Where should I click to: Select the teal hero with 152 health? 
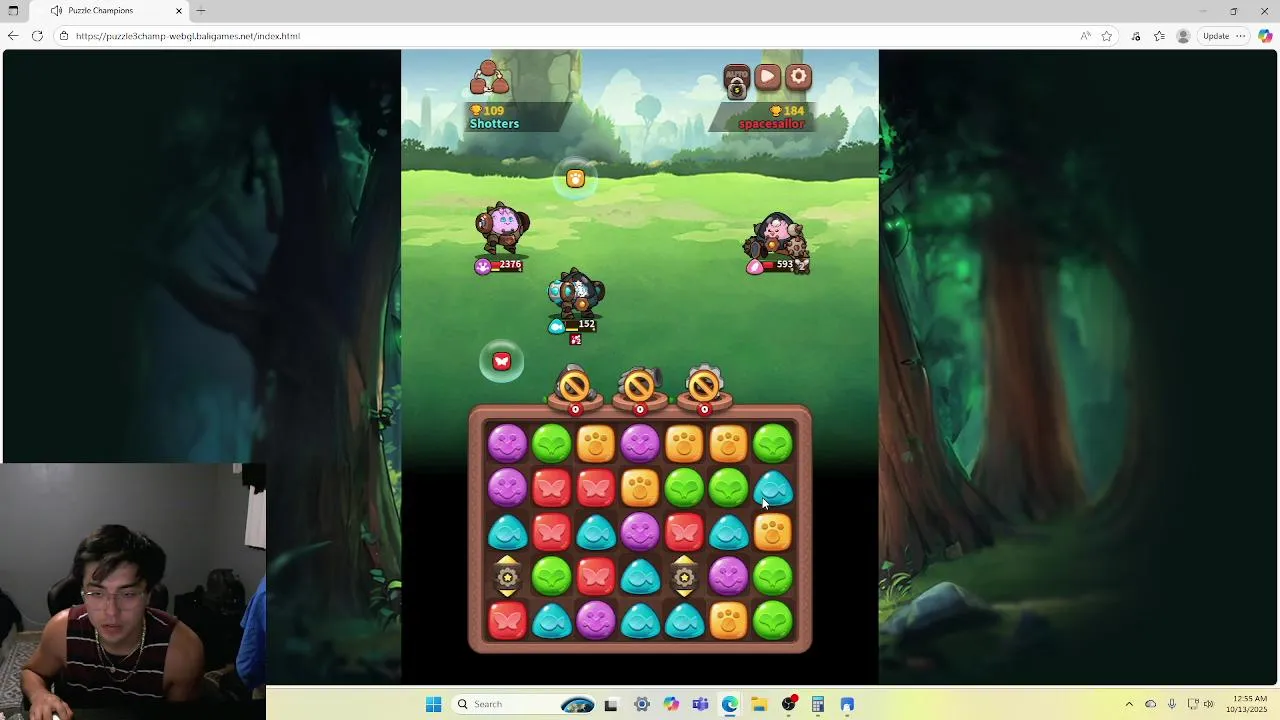[576, 292]
